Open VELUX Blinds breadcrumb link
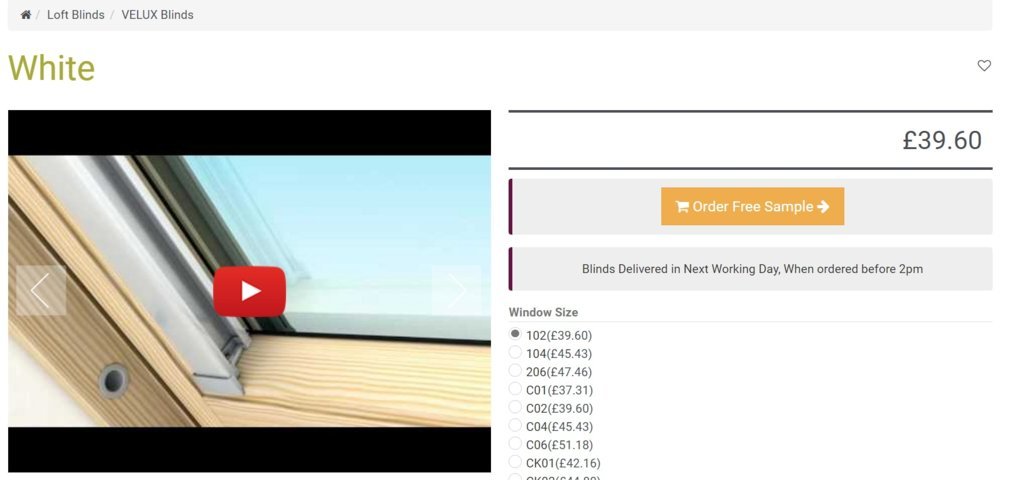The image size is (1009, 480). pos(158,15)
